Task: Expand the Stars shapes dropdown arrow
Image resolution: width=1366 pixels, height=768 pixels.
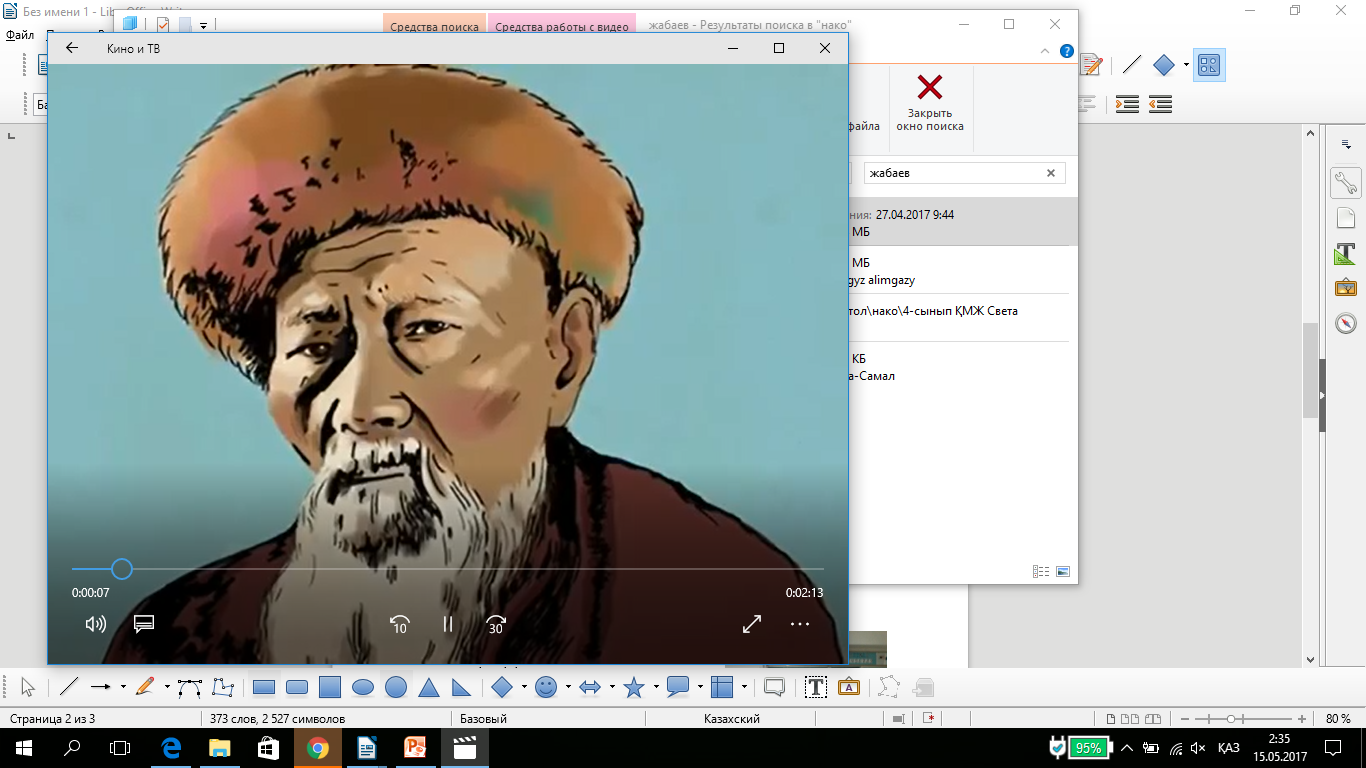Action: [656, 687]
